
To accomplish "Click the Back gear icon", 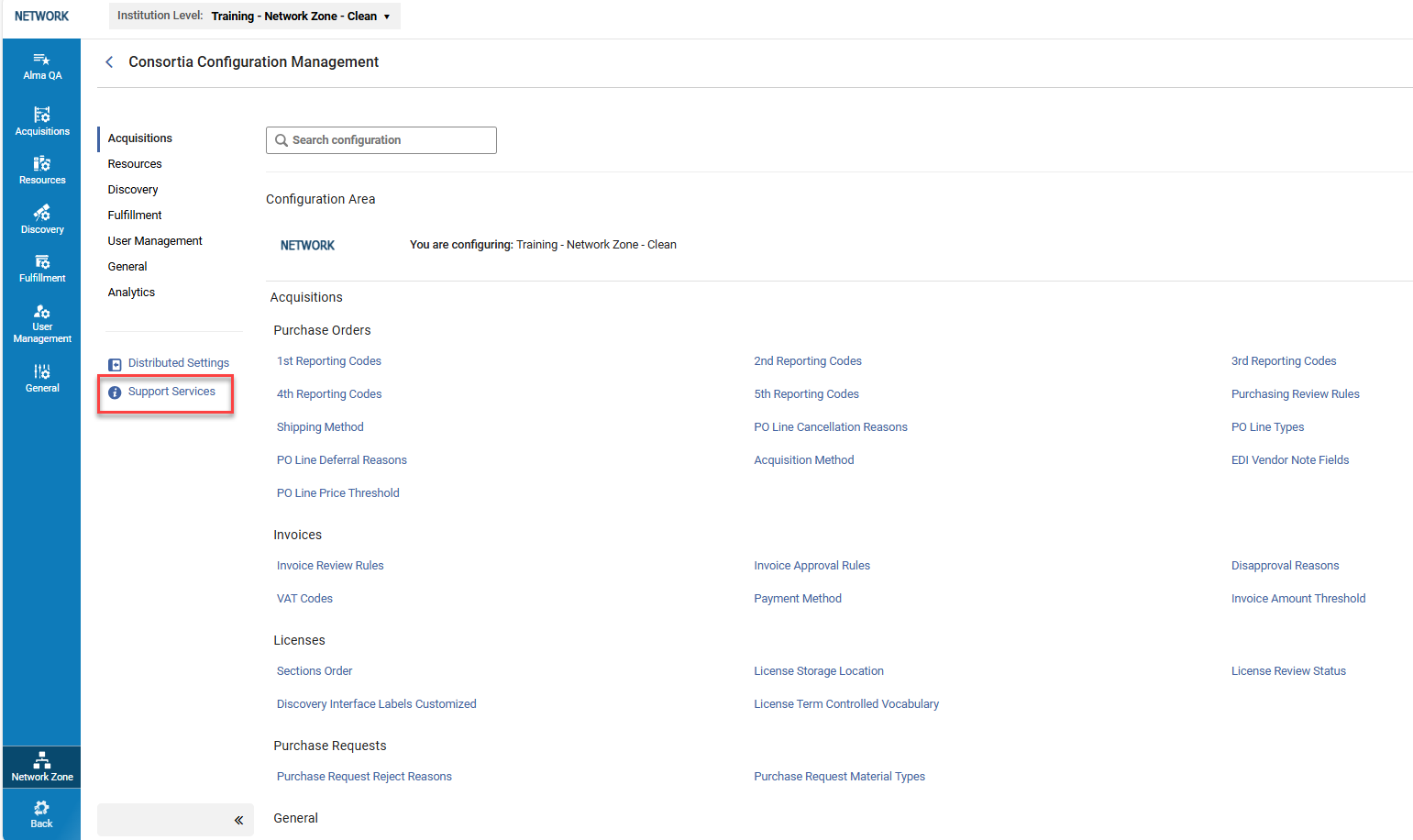I will [x=42, y=813].
